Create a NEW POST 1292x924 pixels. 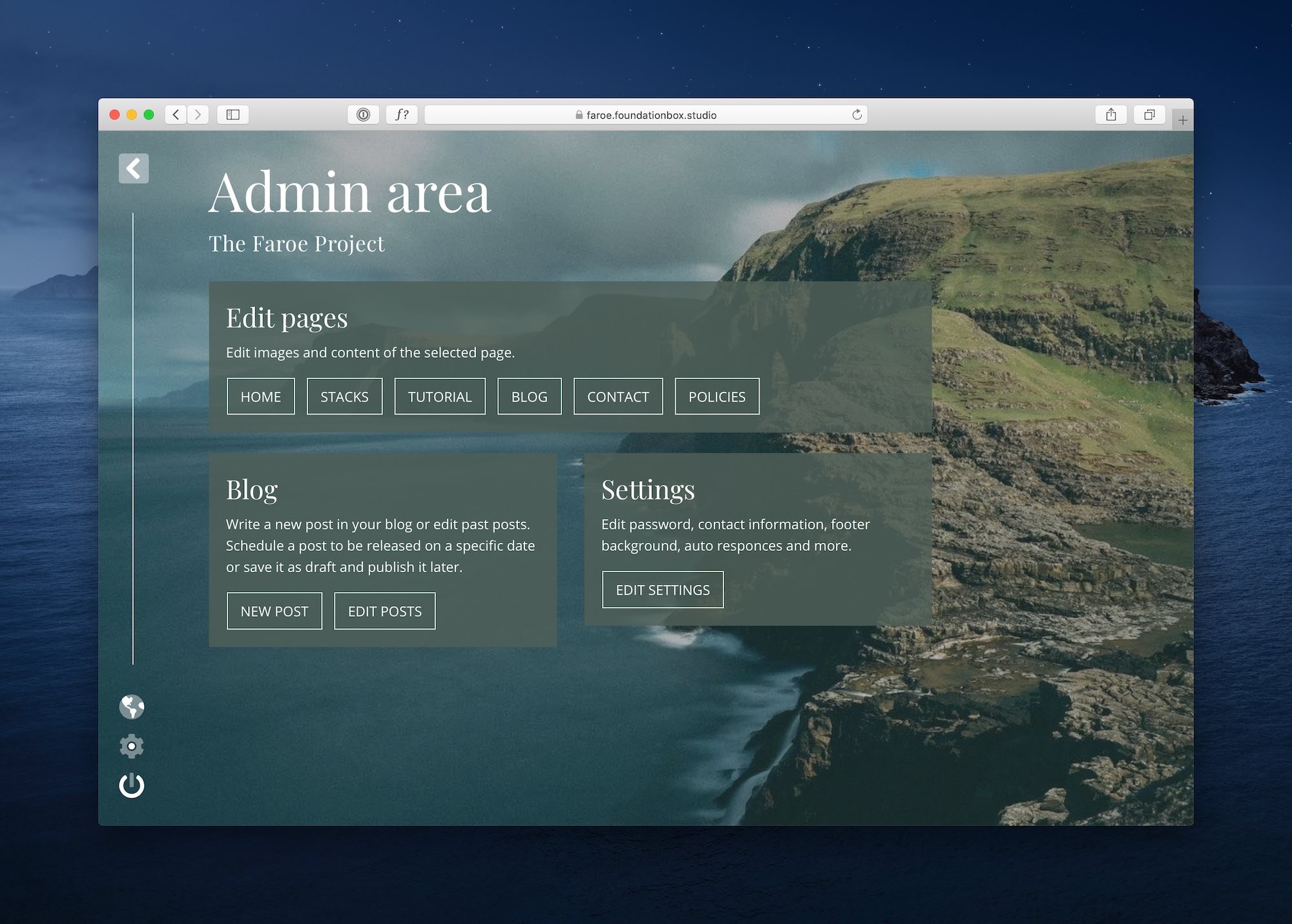(275, 611)
